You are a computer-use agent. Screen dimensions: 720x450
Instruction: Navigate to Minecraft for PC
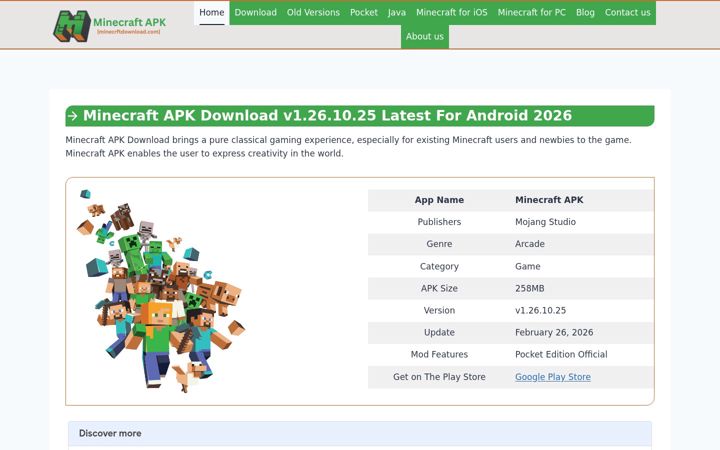pyautogui.click(x=532, y=13)
